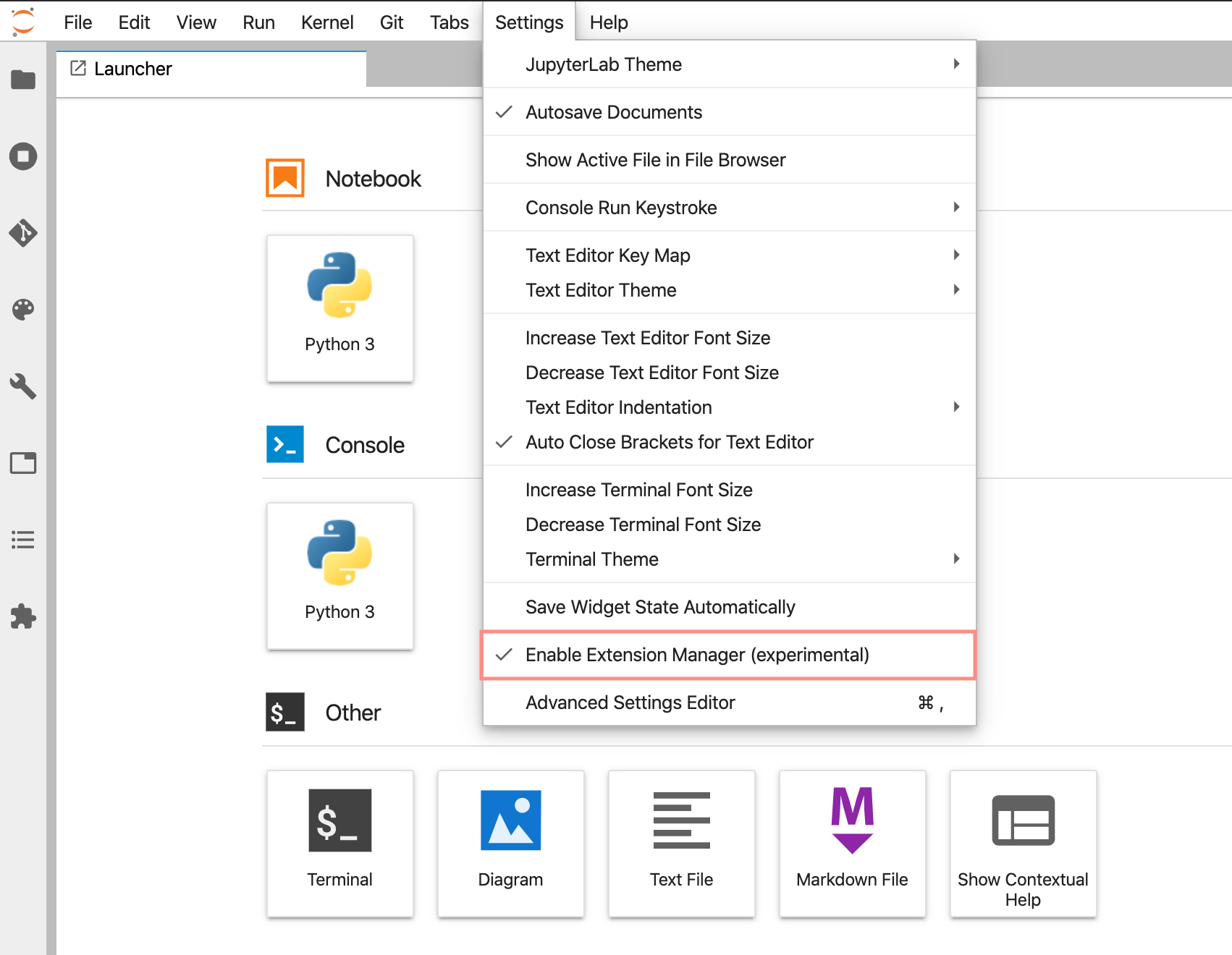Screen dimensions: 1232x955
Task: Launch Python 3 console card
Action: coord(340,576)
